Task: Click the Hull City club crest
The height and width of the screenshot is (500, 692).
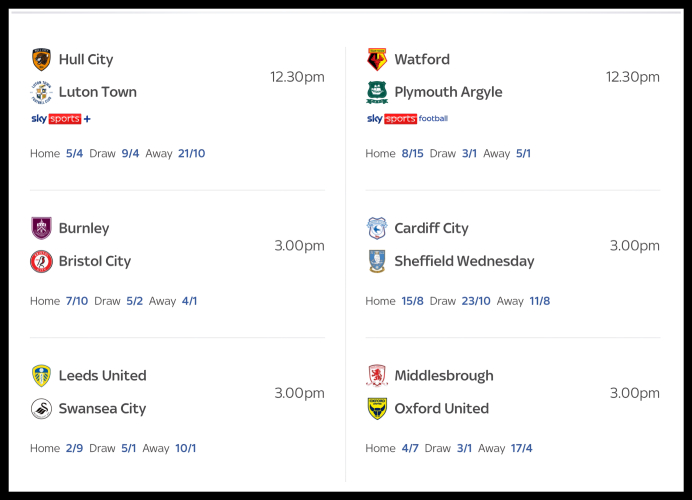Action: (41, 60)
